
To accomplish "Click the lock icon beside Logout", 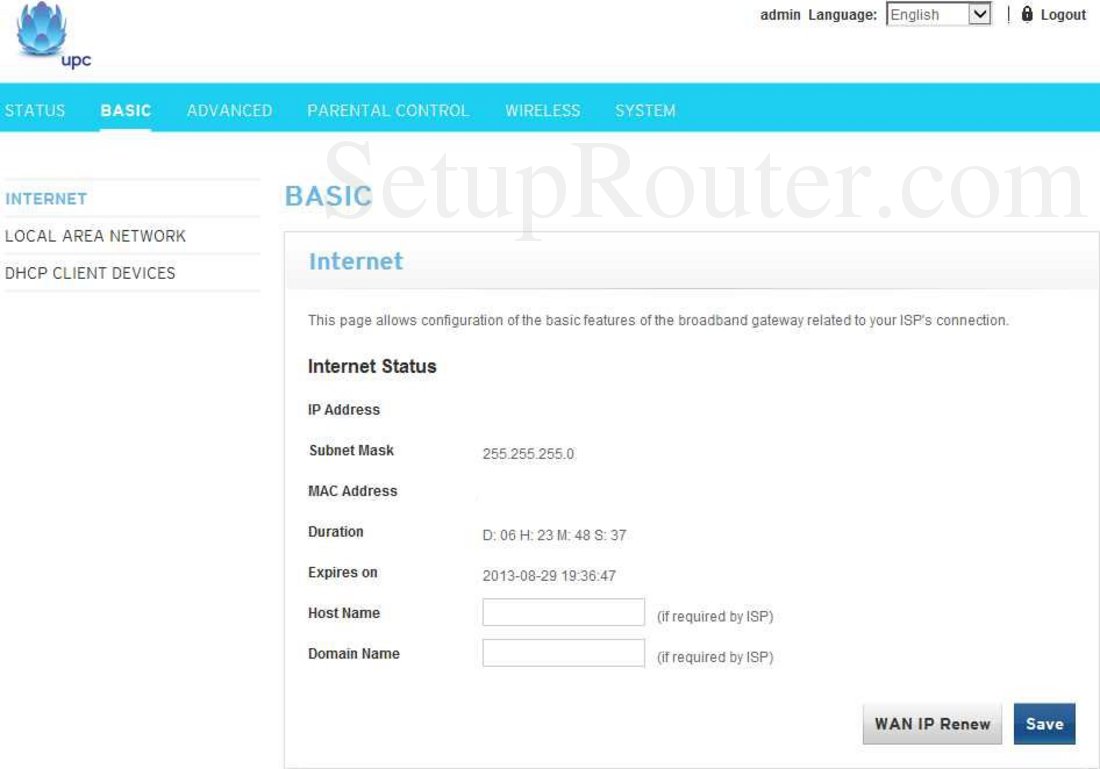I will (x=1027, y=15).
